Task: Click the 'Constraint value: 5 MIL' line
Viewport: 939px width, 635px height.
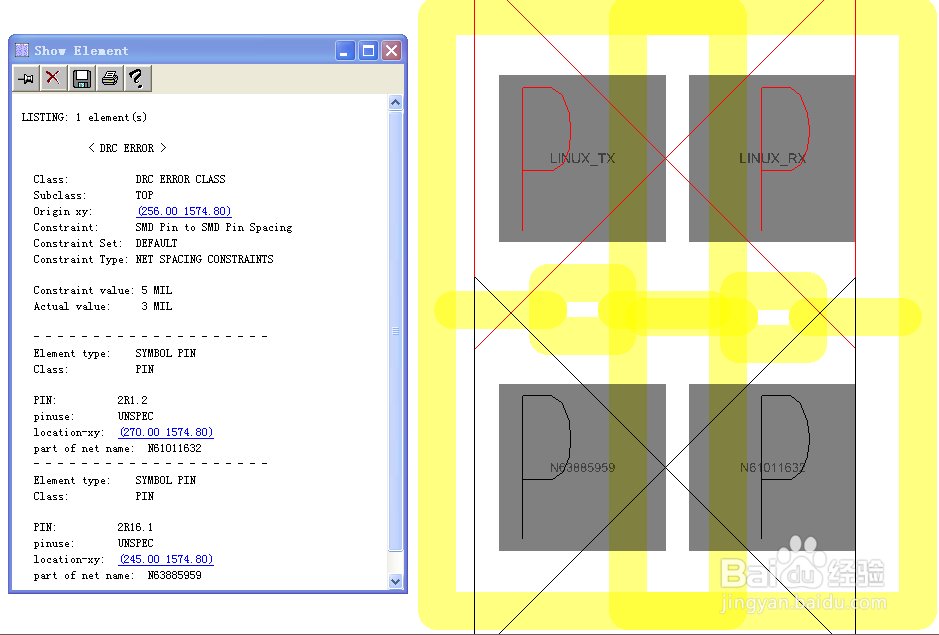Action: (103, 290)
